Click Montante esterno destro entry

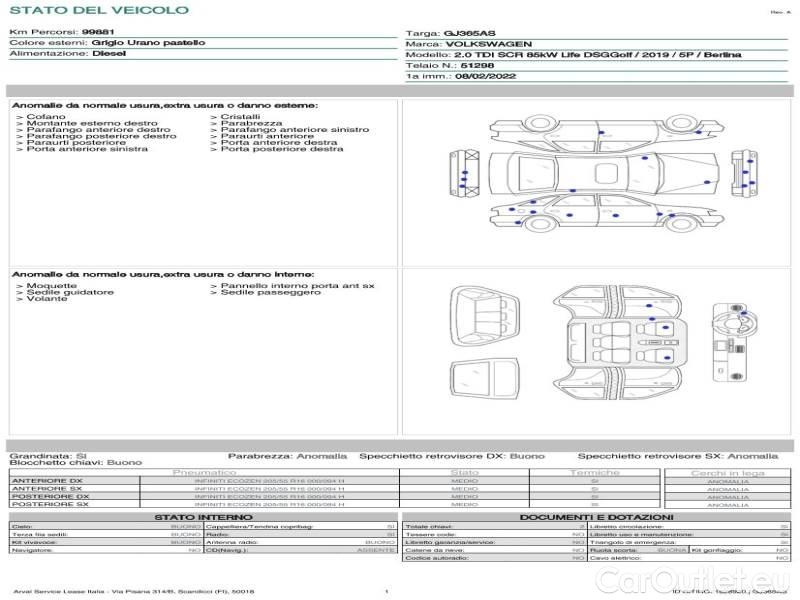(92, 123)
